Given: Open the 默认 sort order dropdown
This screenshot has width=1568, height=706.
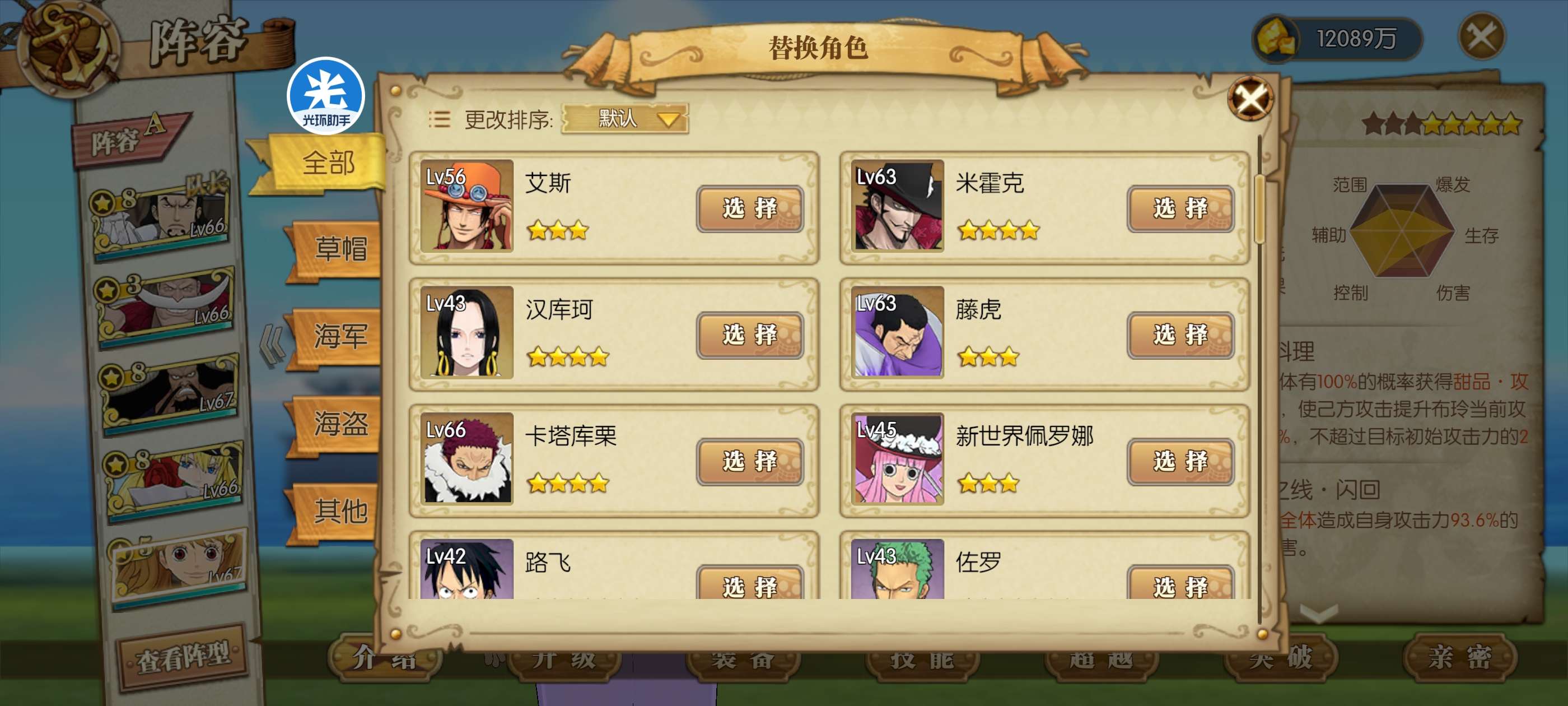Looking at the screenshot, I should (x=624, y=118).
